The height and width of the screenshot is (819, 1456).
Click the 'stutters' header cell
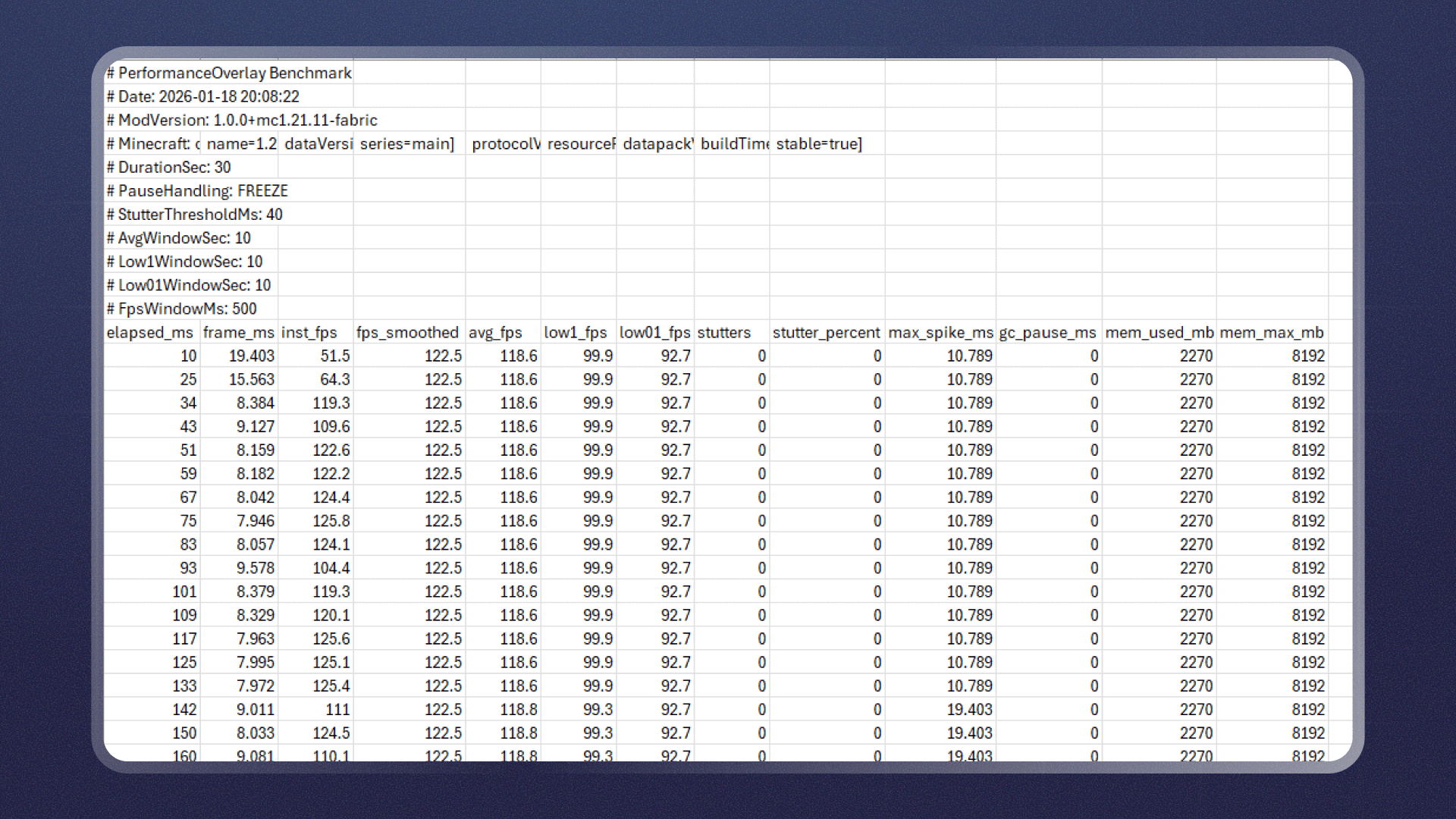[732, 332]
